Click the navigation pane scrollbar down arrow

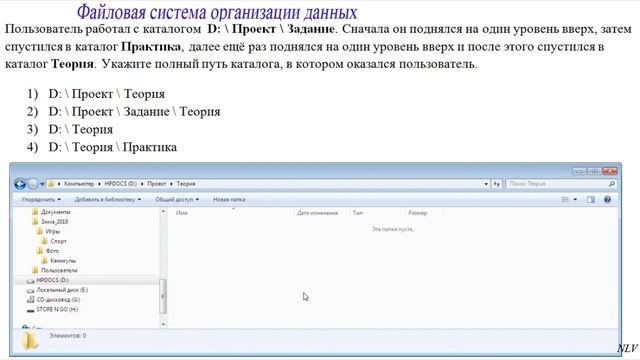click(x=163, y=324)
